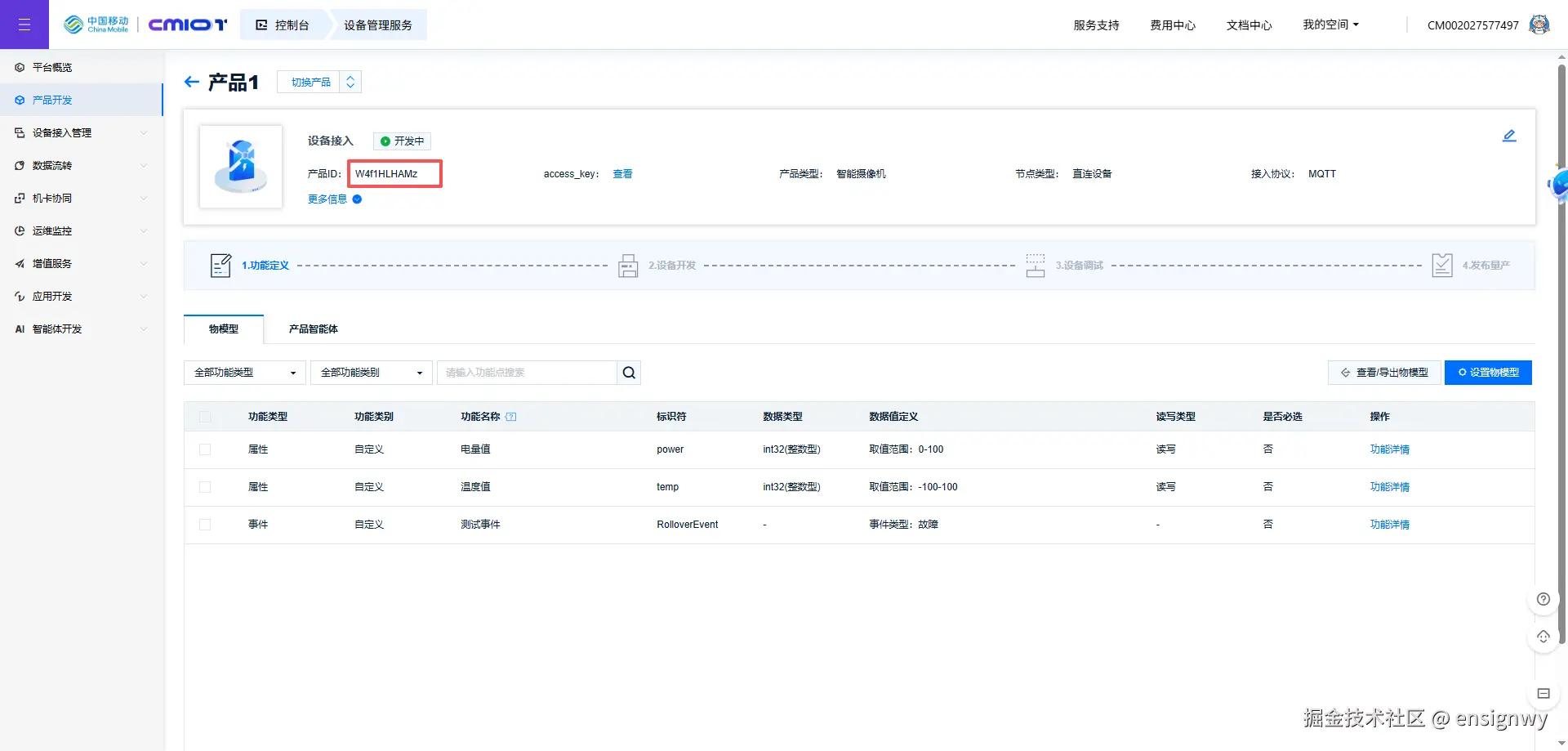Click the 功能定义 step icon
This screenshot has width=1568, height=751.
click(220, 266)
